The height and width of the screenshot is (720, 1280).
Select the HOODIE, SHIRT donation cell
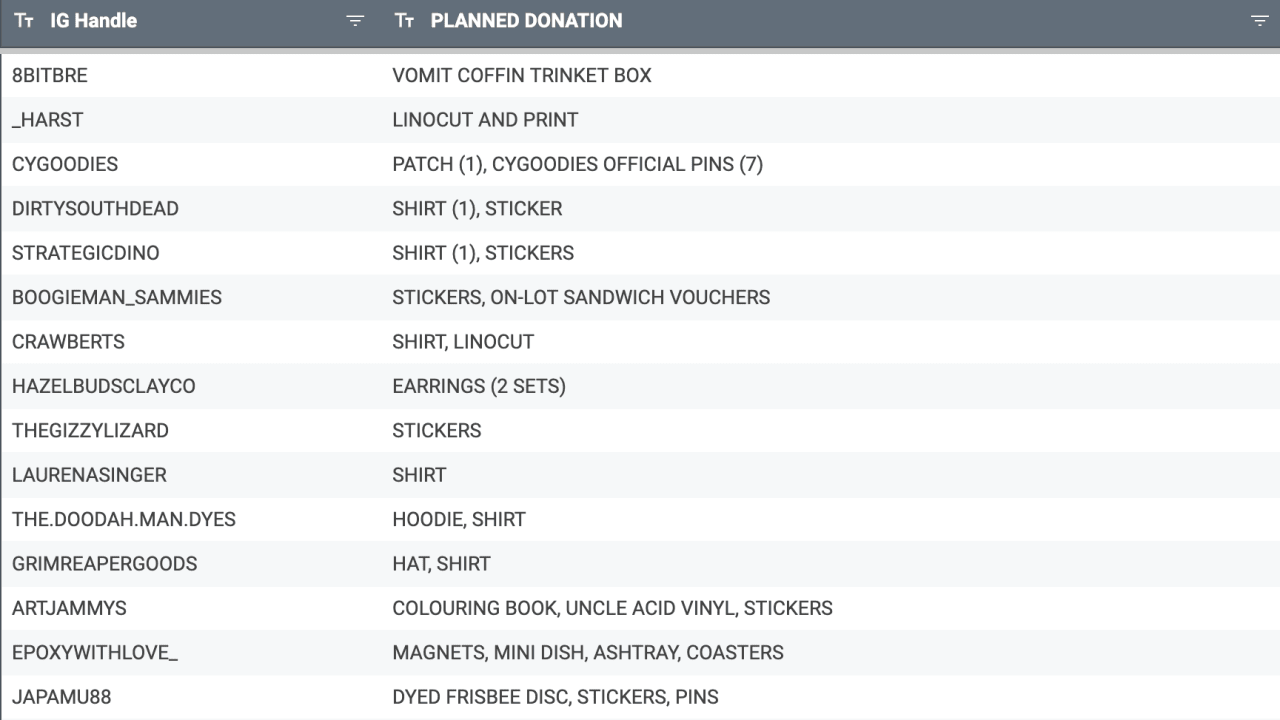pos(459,520)
